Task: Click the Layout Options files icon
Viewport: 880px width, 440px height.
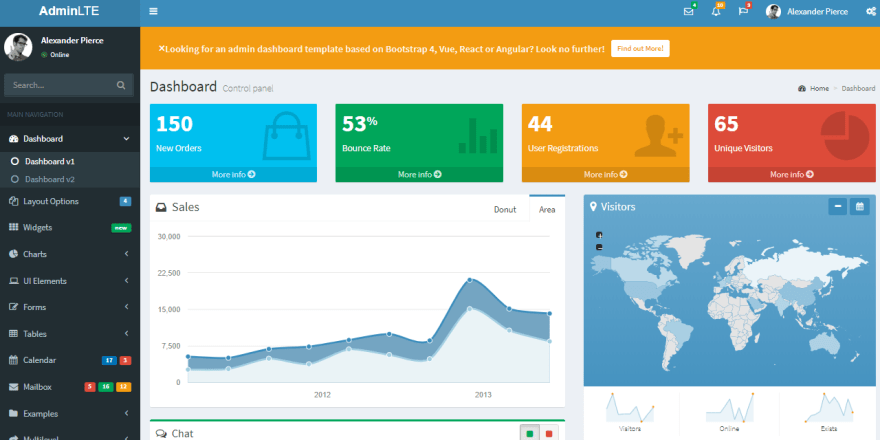Action: tap(13, 201)
